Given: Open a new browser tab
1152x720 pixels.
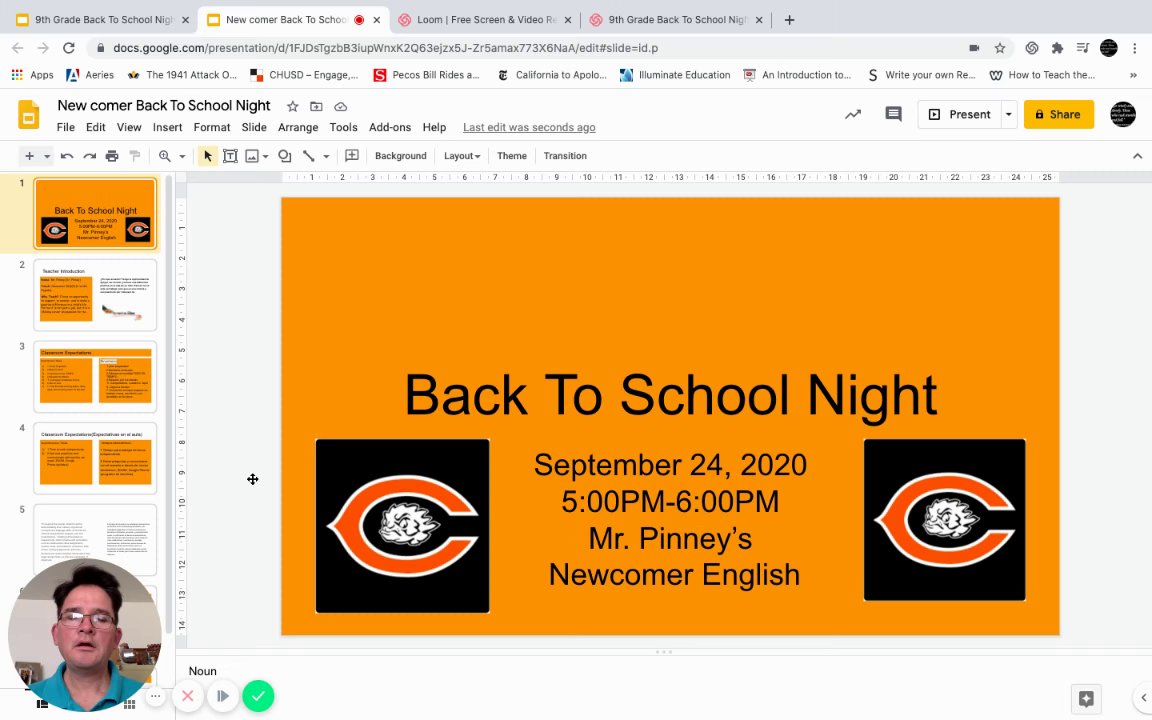Looking at the screenshot, I should (789, 20).
